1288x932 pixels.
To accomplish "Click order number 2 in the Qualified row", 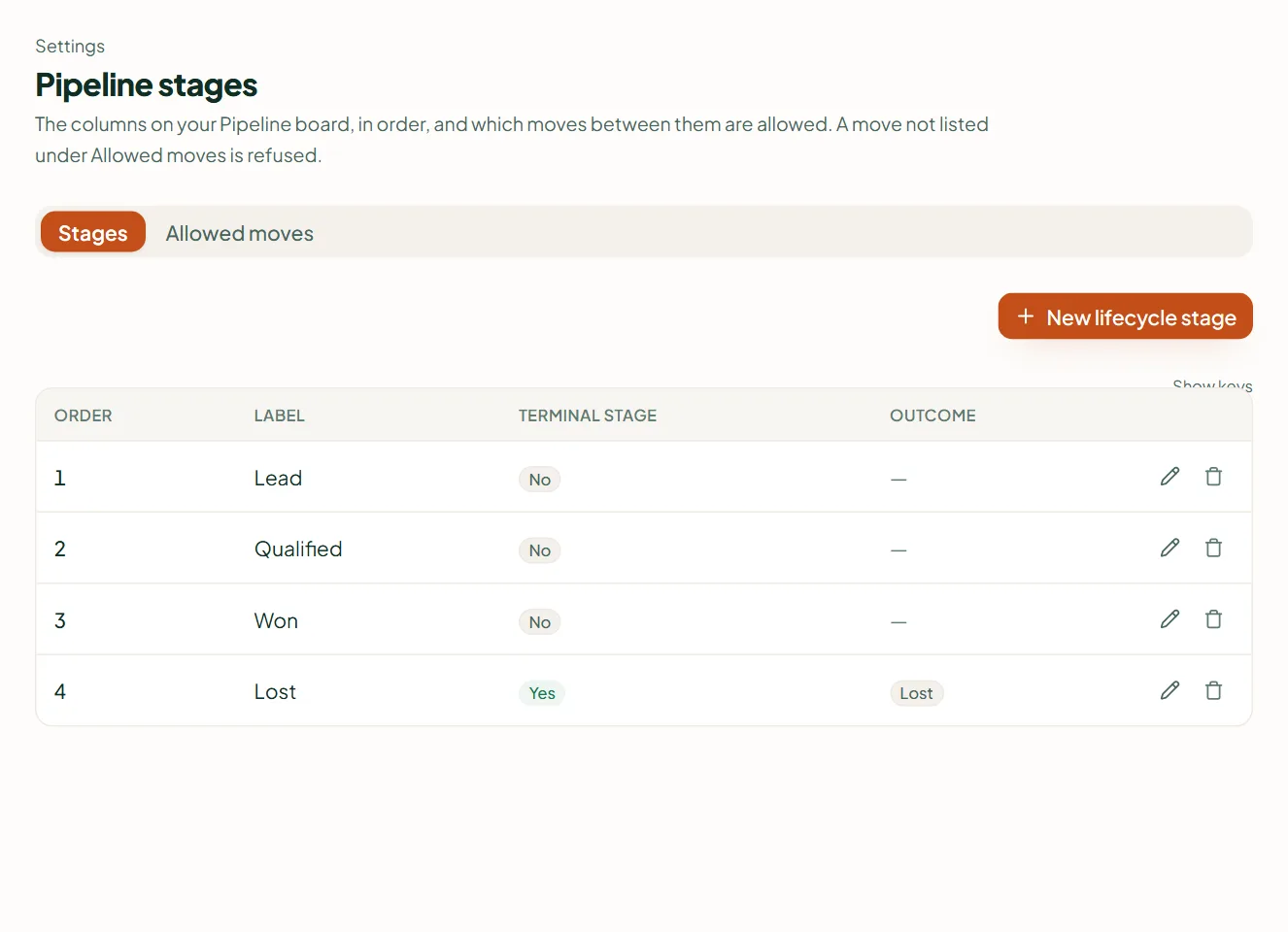I will click(60, 549).
